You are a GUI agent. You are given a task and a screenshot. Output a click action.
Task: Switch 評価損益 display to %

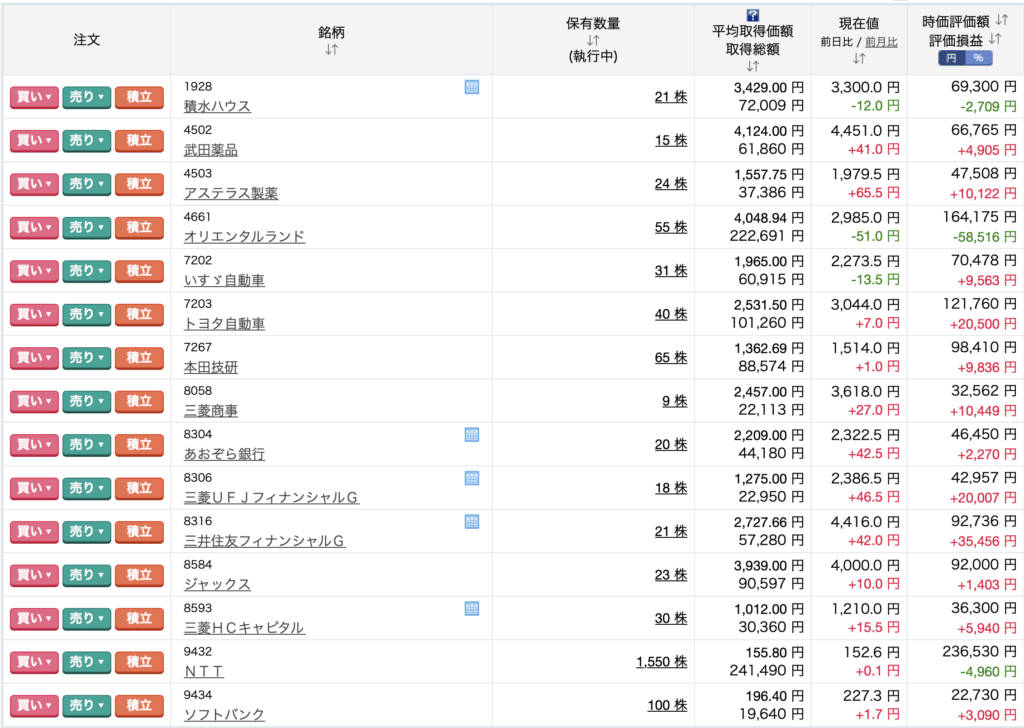pyautogui.click(x=978, y=58)
